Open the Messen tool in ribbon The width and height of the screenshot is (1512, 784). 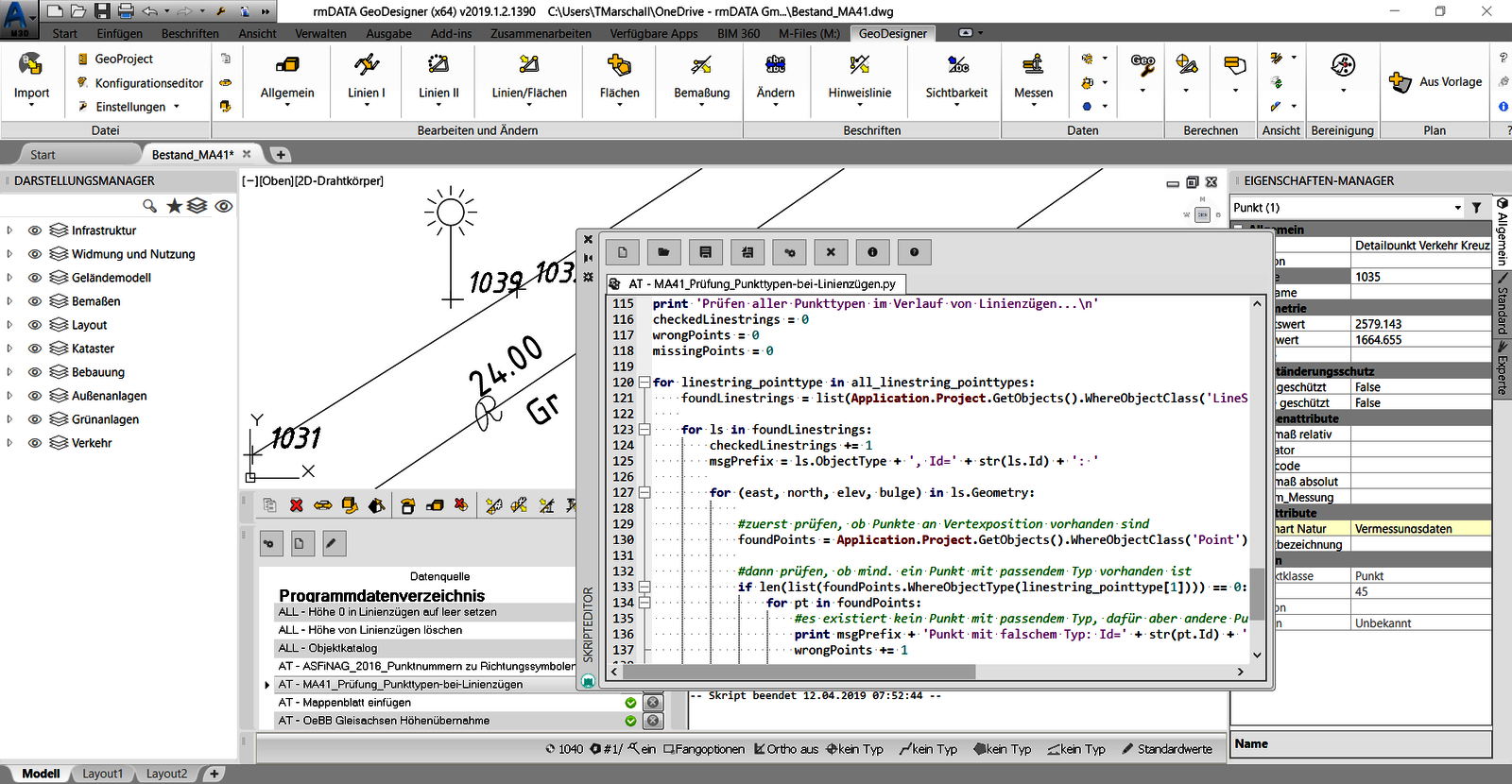coord(1033,76)
